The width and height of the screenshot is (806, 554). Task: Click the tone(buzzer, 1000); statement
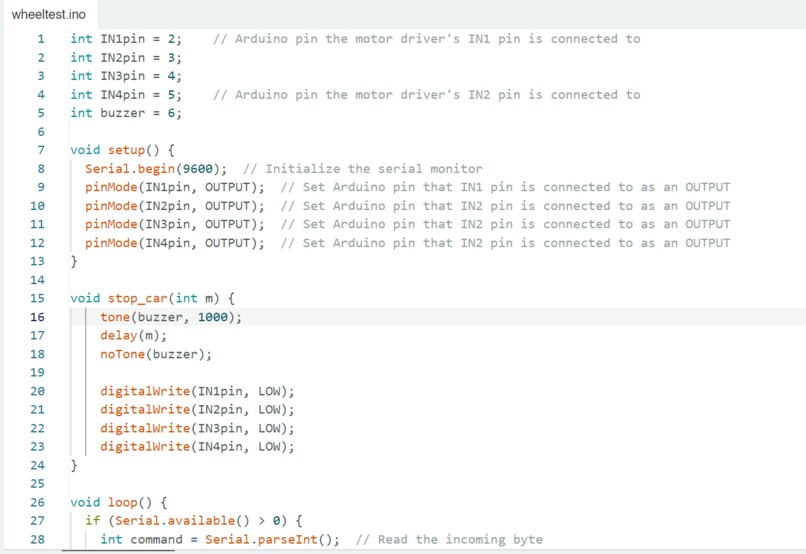(x=171, y=317)
